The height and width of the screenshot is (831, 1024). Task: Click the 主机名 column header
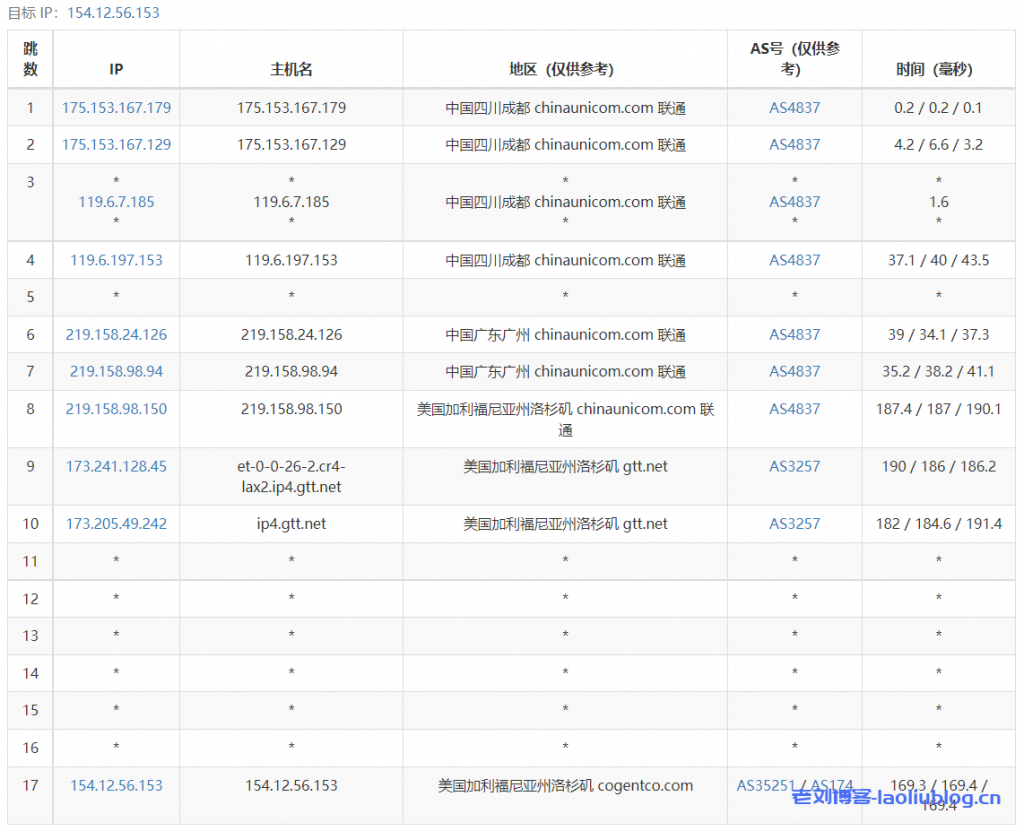pos(291,69)
